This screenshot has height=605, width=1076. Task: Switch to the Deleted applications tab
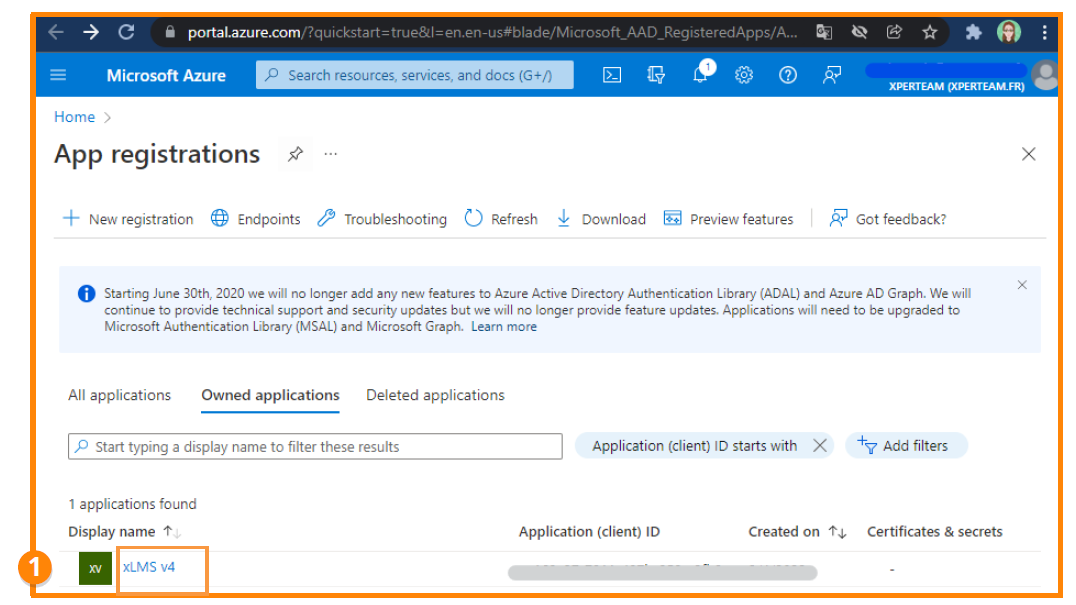pyautogui.click(x=435, y=395)
